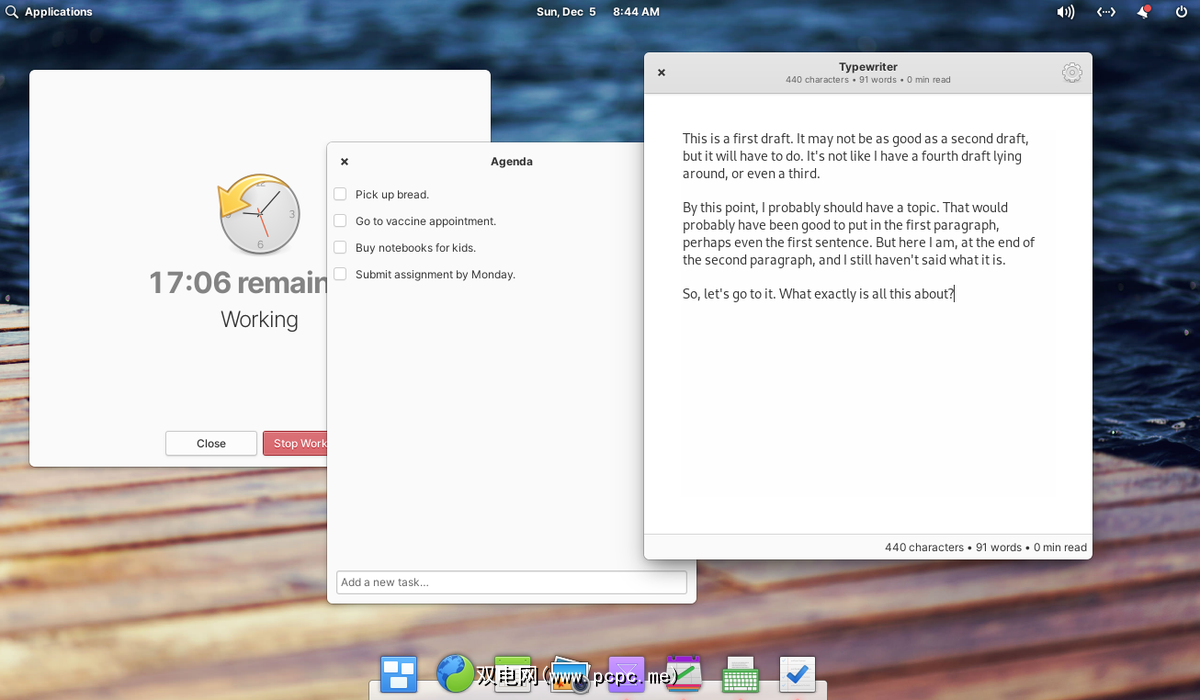Open the Calendar app with green checkmark
The image size is (1200, 700).
point(684,674)
